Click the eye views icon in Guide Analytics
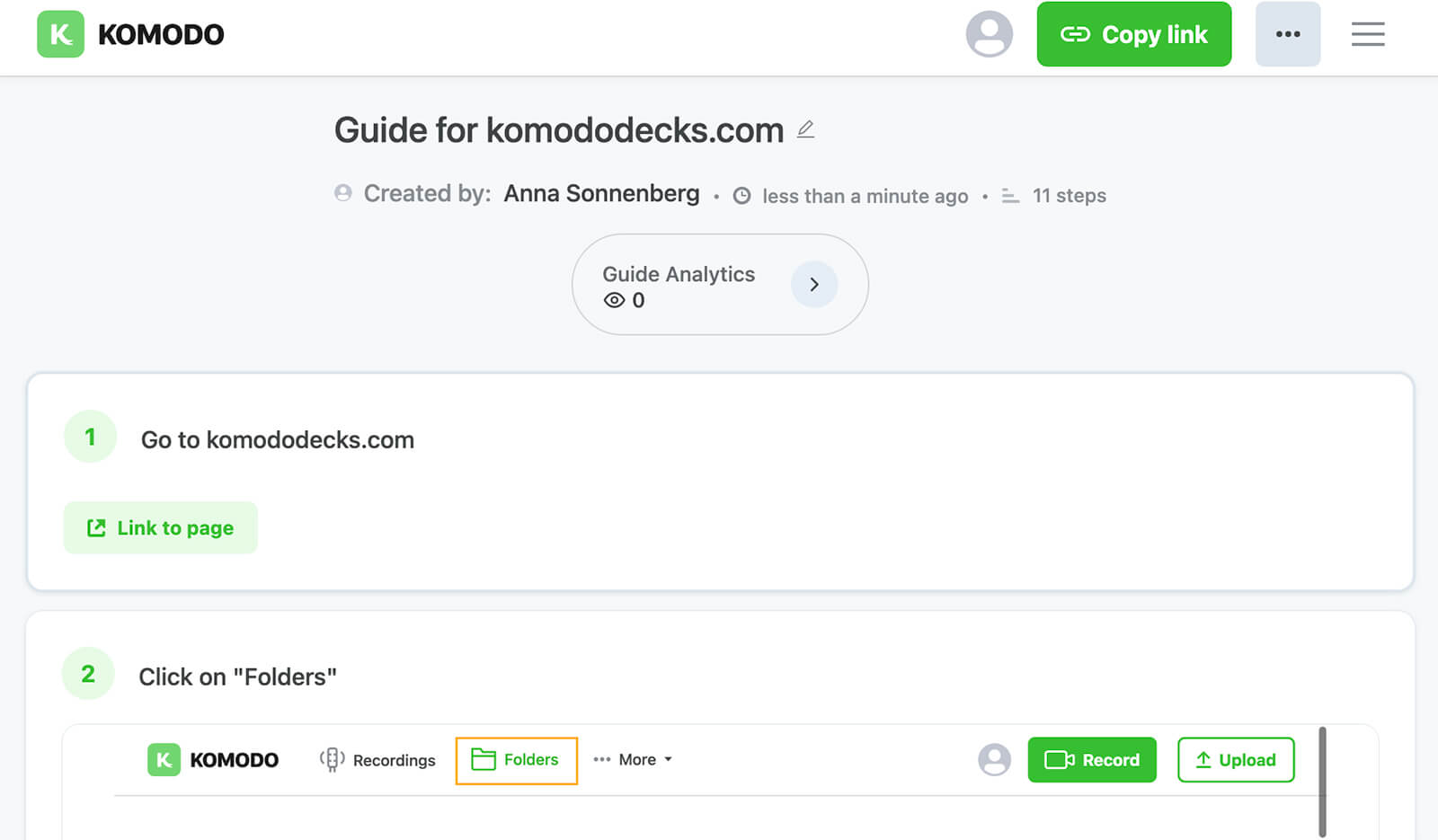Screen dimensions: 1438x840 [614, 300]
